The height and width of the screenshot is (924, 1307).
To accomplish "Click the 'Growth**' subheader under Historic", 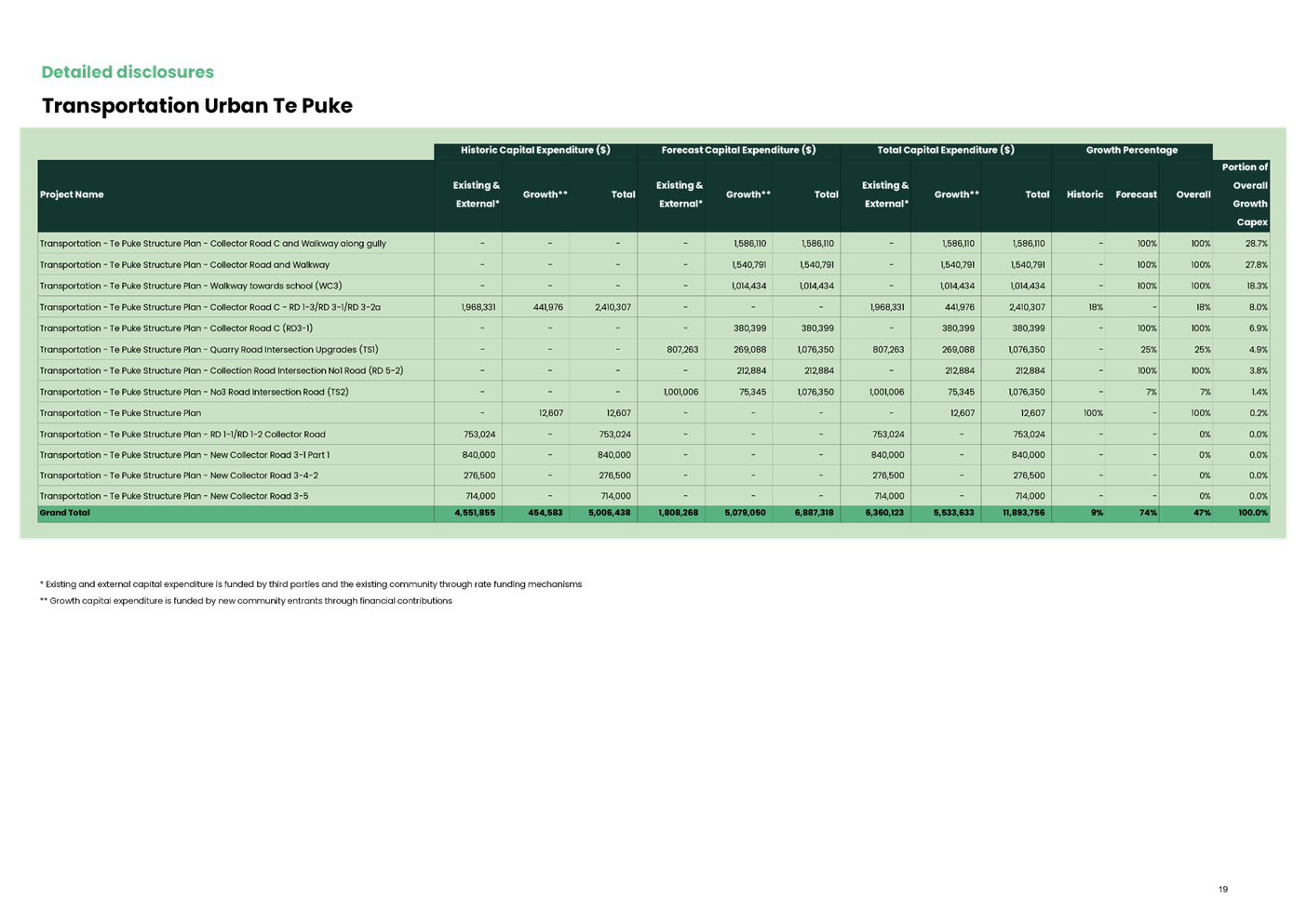I will (543, 194).
